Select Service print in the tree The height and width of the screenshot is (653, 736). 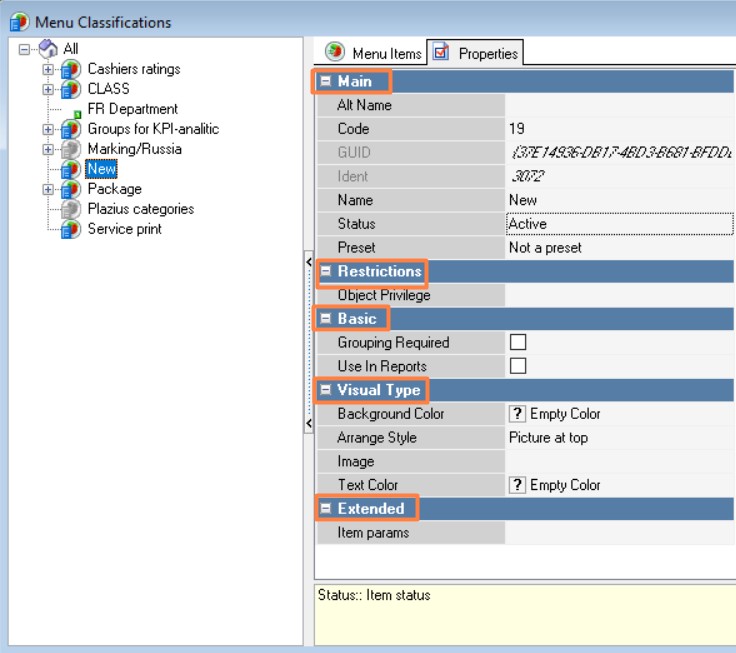pyautogui.click(x=124, y=229)
